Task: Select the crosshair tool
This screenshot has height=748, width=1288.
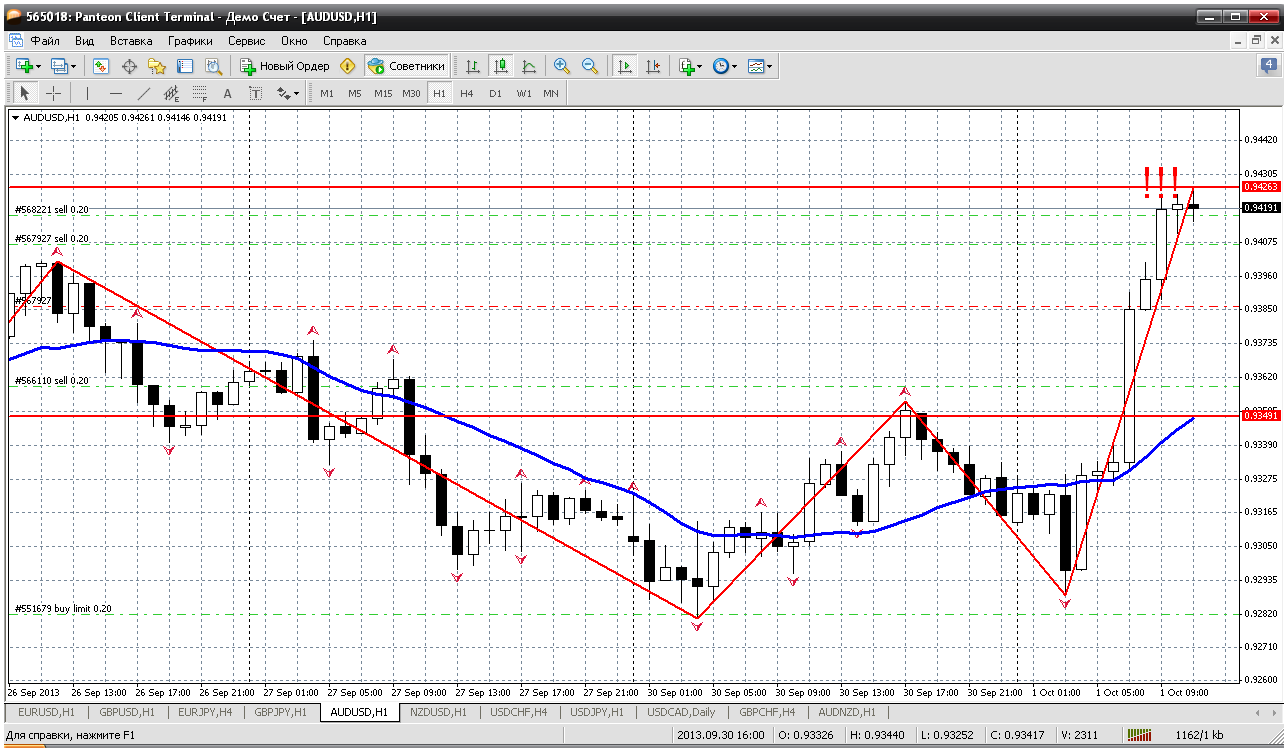Action: click(x=53, y=93)
